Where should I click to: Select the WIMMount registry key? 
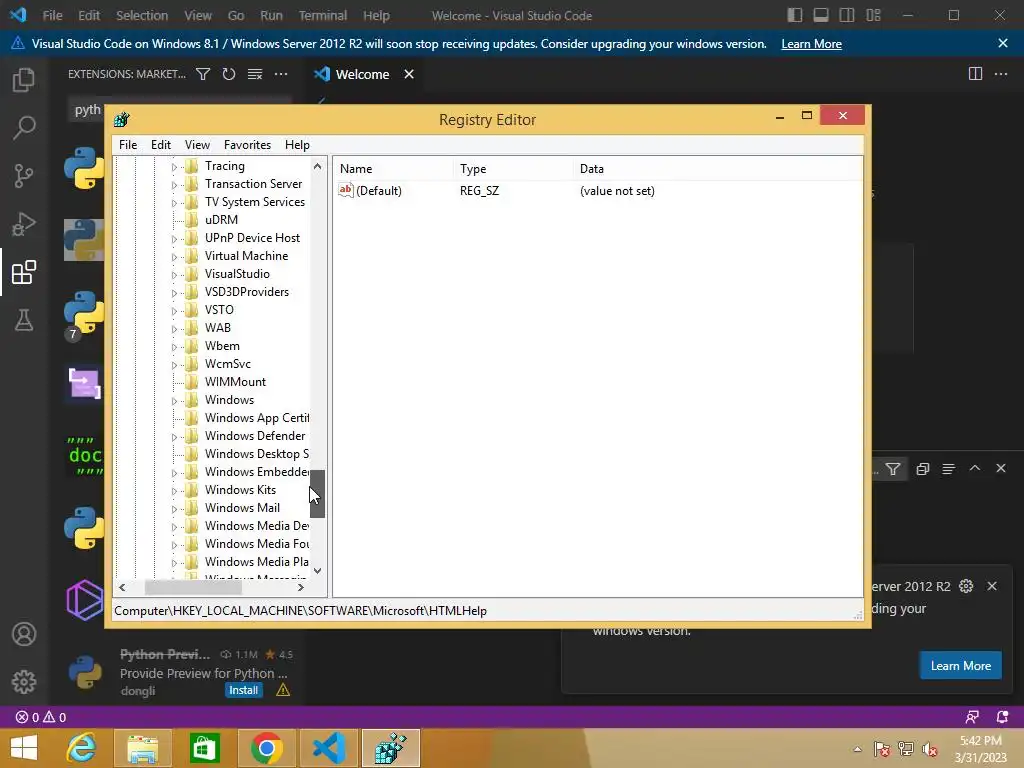pos(235,381)
